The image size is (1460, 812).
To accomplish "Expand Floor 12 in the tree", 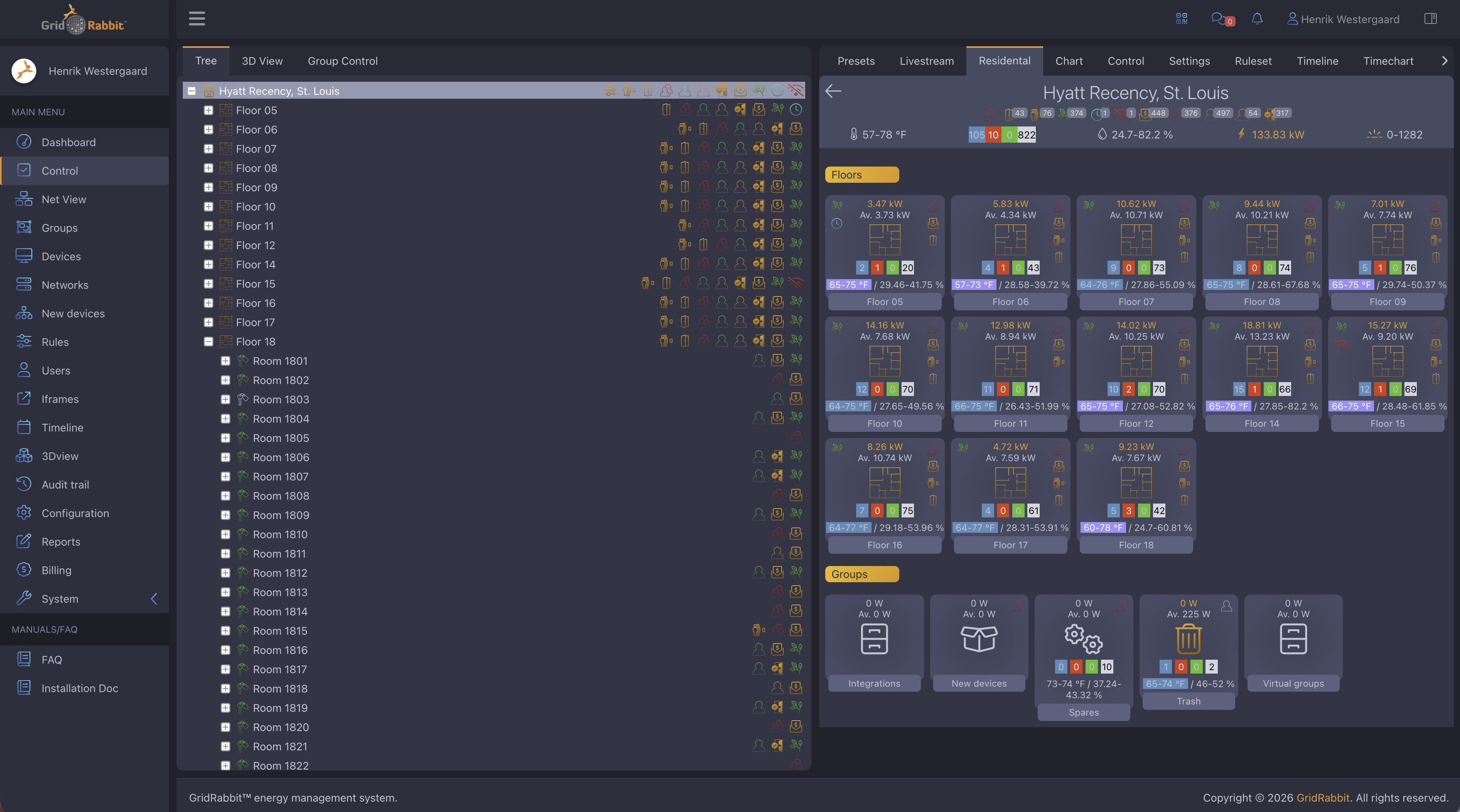I will coord(209,245).
